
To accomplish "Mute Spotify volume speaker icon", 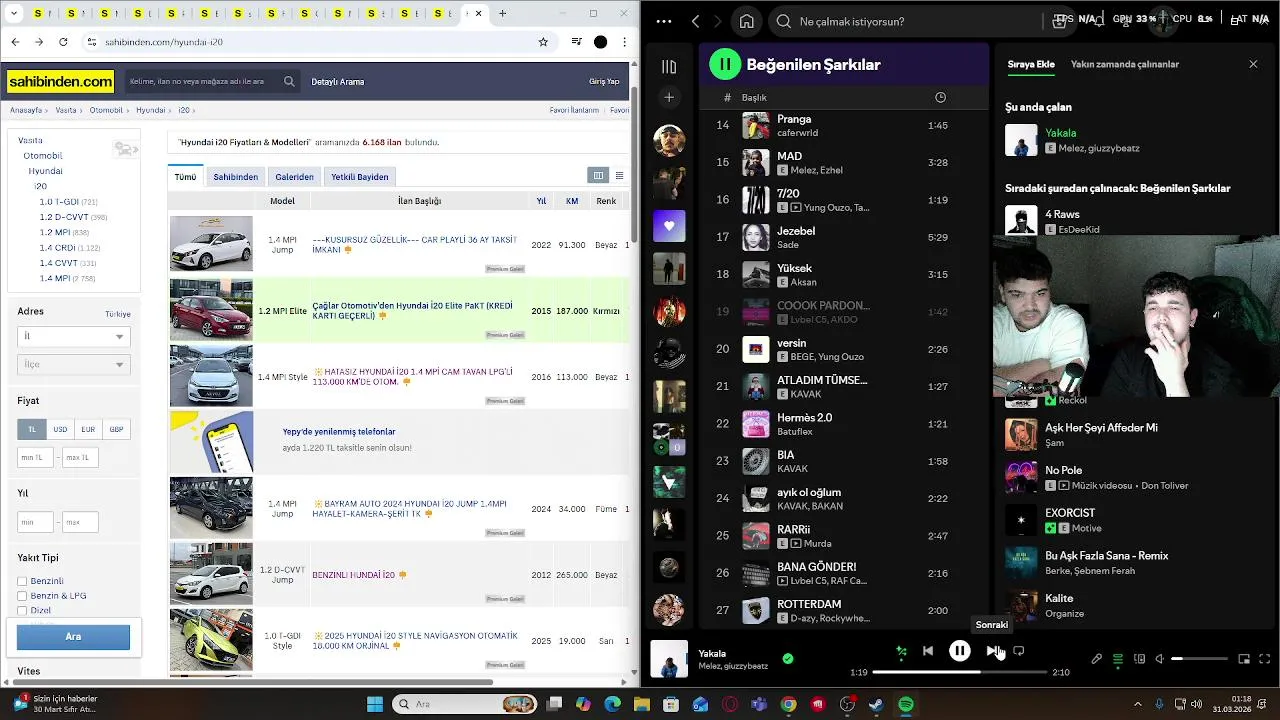I will click(x=1160, y=659).
